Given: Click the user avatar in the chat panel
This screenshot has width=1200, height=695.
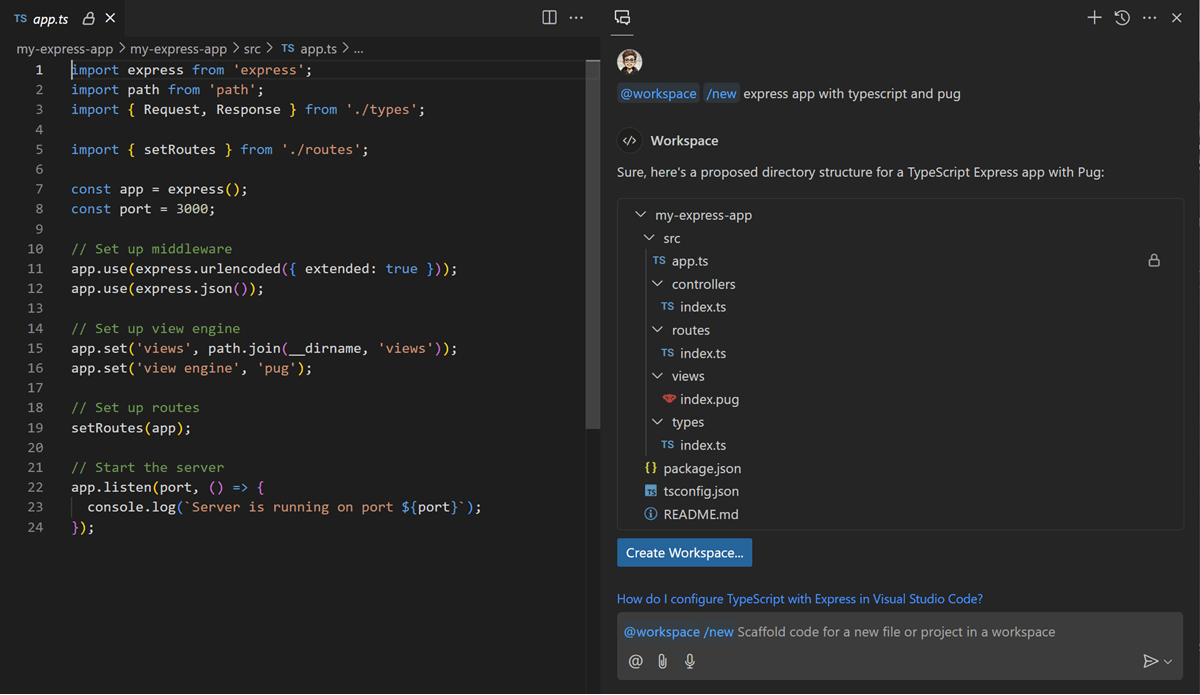Looking at the screenshot, I should tap(630, 61).
